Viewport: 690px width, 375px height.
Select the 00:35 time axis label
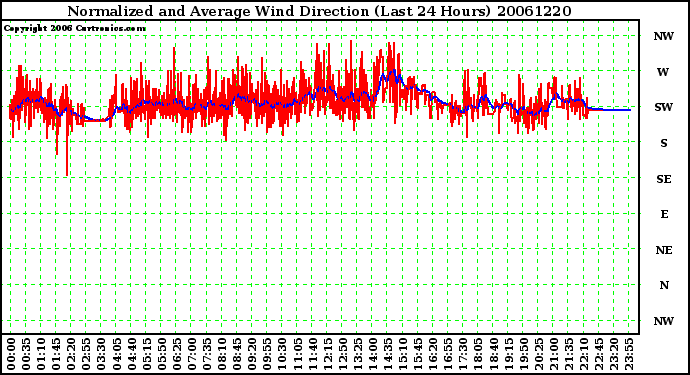26,354
